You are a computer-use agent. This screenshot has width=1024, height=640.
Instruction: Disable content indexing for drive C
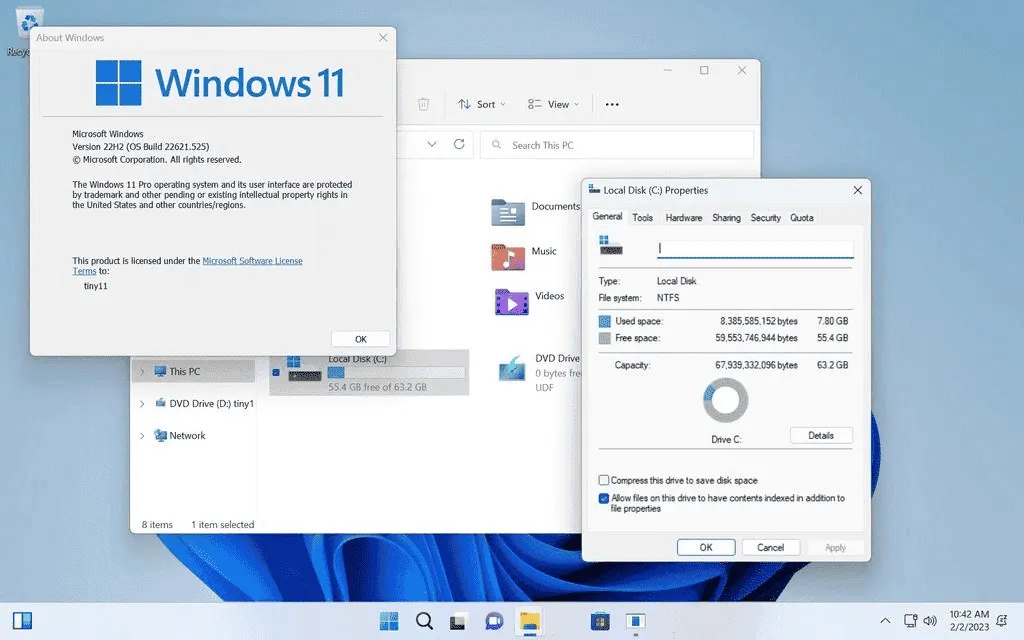[604, 498]
